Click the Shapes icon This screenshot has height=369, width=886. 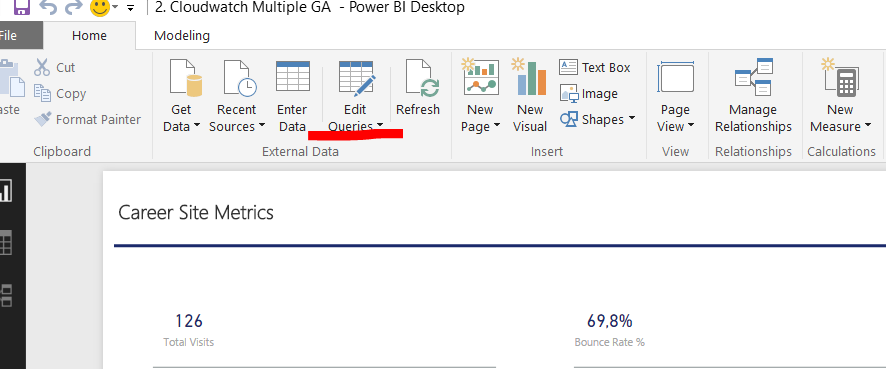pos(568,119)
